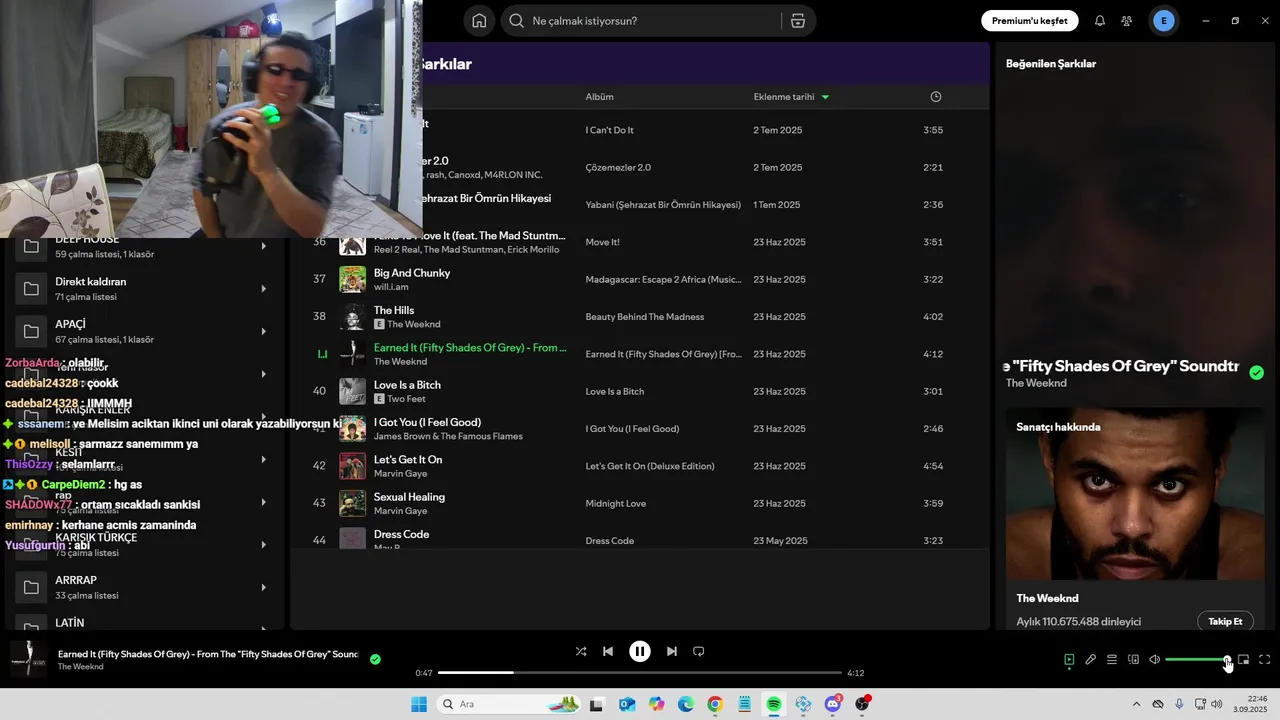Skip to the previous track
This screenshot has height=720, width=1280.
tap(608, 651)
